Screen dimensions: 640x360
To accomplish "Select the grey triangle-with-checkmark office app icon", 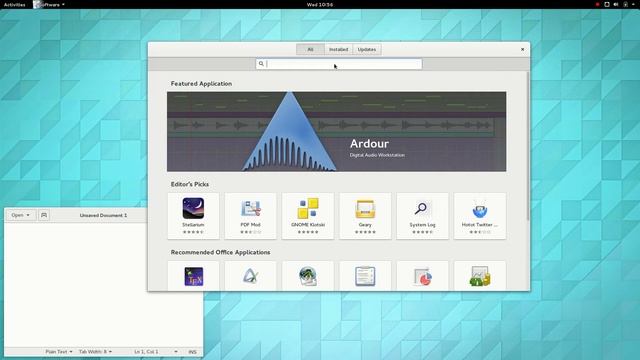I will click(251, 276).
